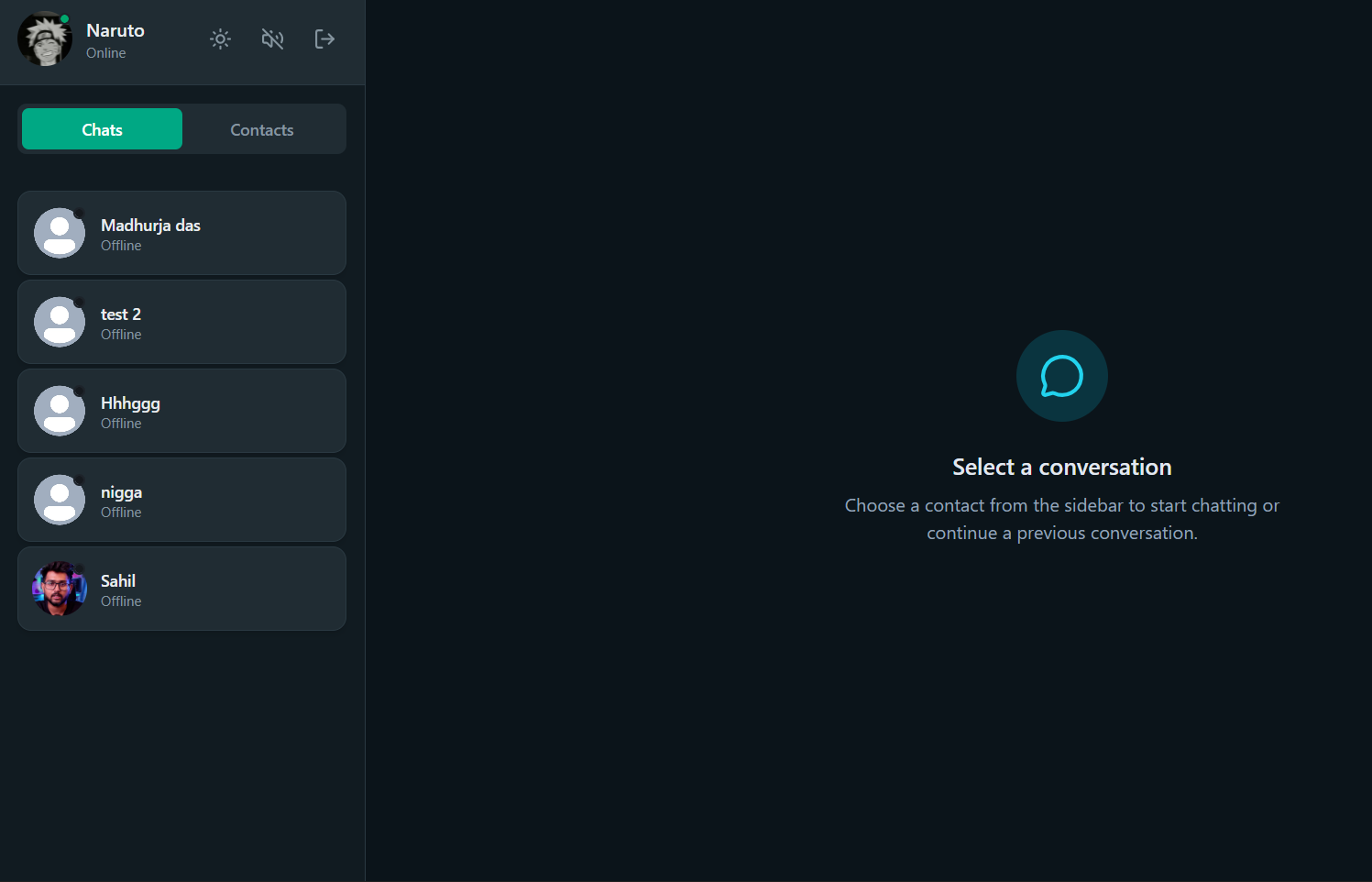1372x882 pixels.
Task: Unmute sounds with the crossed speaker icon
Action: coord(272,39)
